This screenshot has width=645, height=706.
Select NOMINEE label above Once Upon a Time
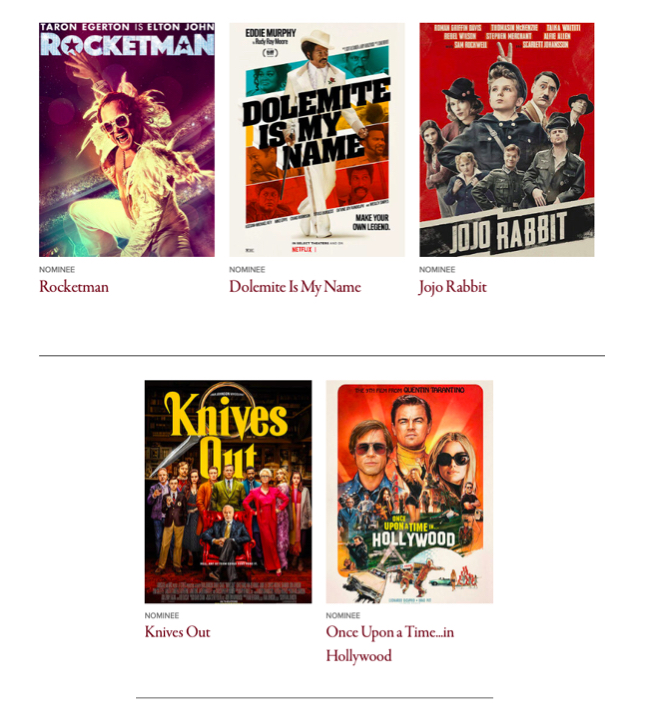coord(343,615)
